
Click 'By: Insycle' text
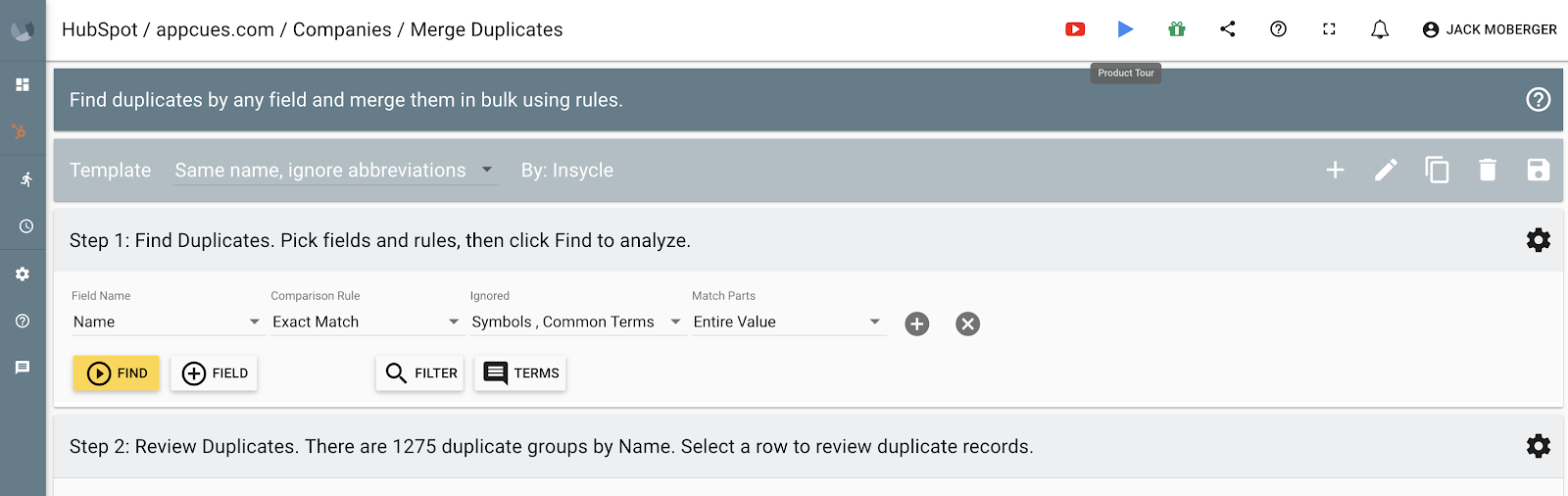tap(567, 171)
